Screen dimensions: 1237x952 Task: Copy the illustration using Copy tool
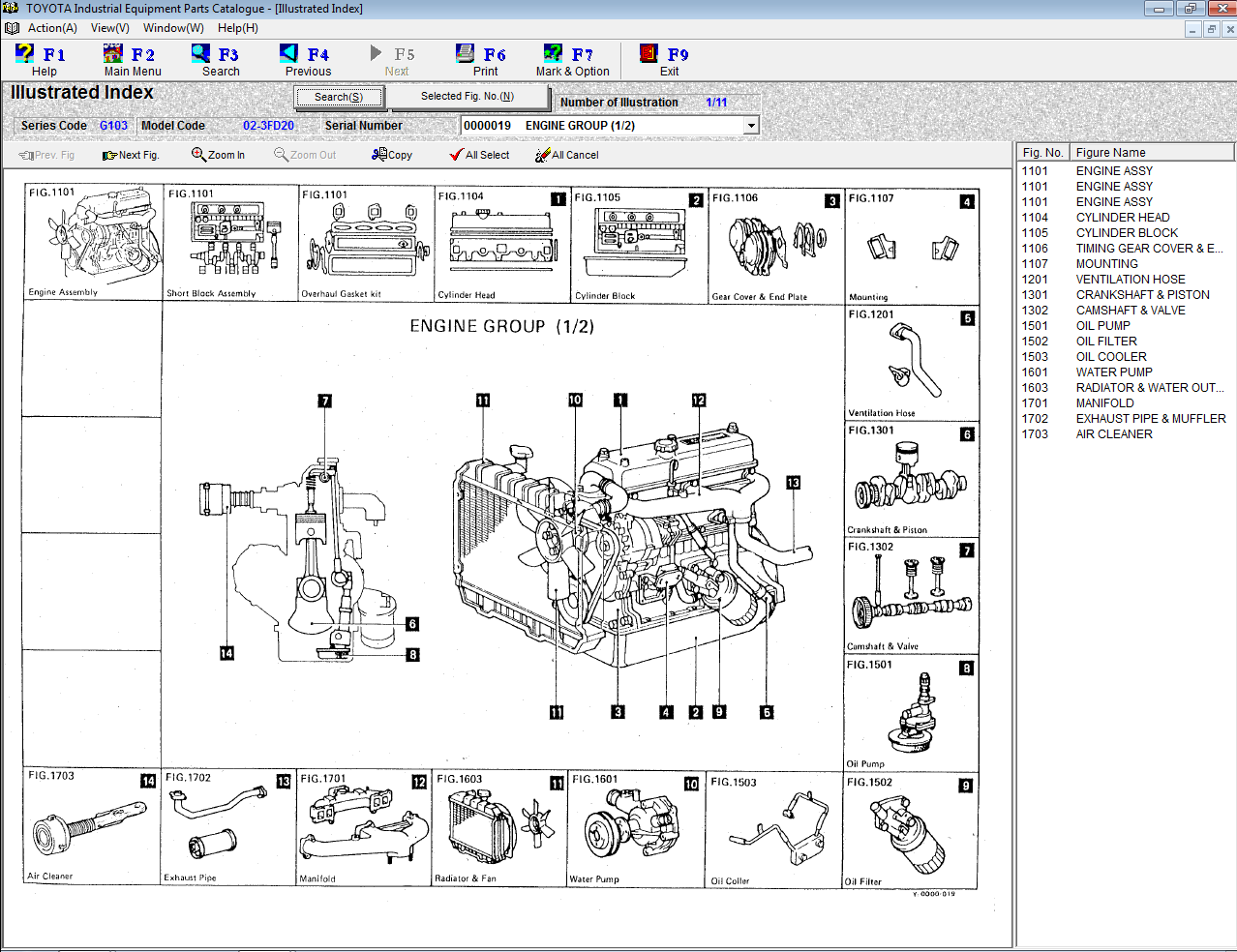[x=391, y=155]
